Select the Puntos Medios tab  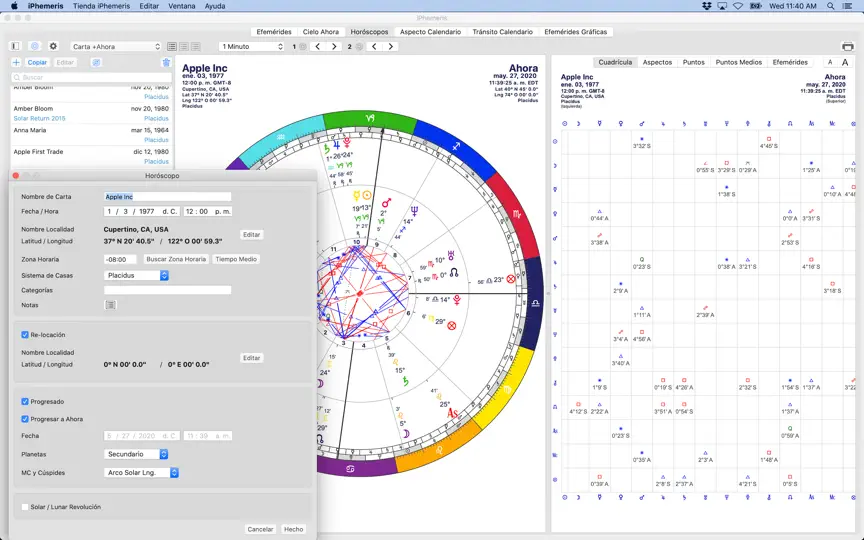(x=738, y=62)
